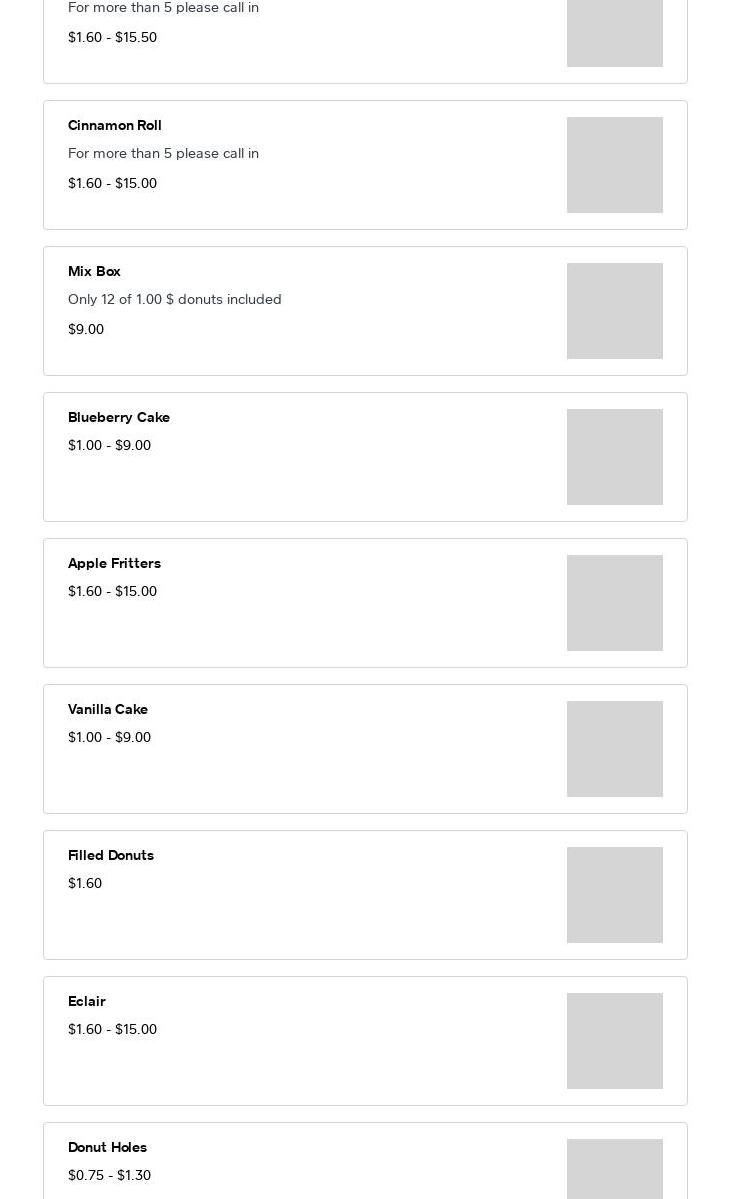Click the Mix Box $9.00 price
Screen dimensions: 730x1199
point(86,330)
